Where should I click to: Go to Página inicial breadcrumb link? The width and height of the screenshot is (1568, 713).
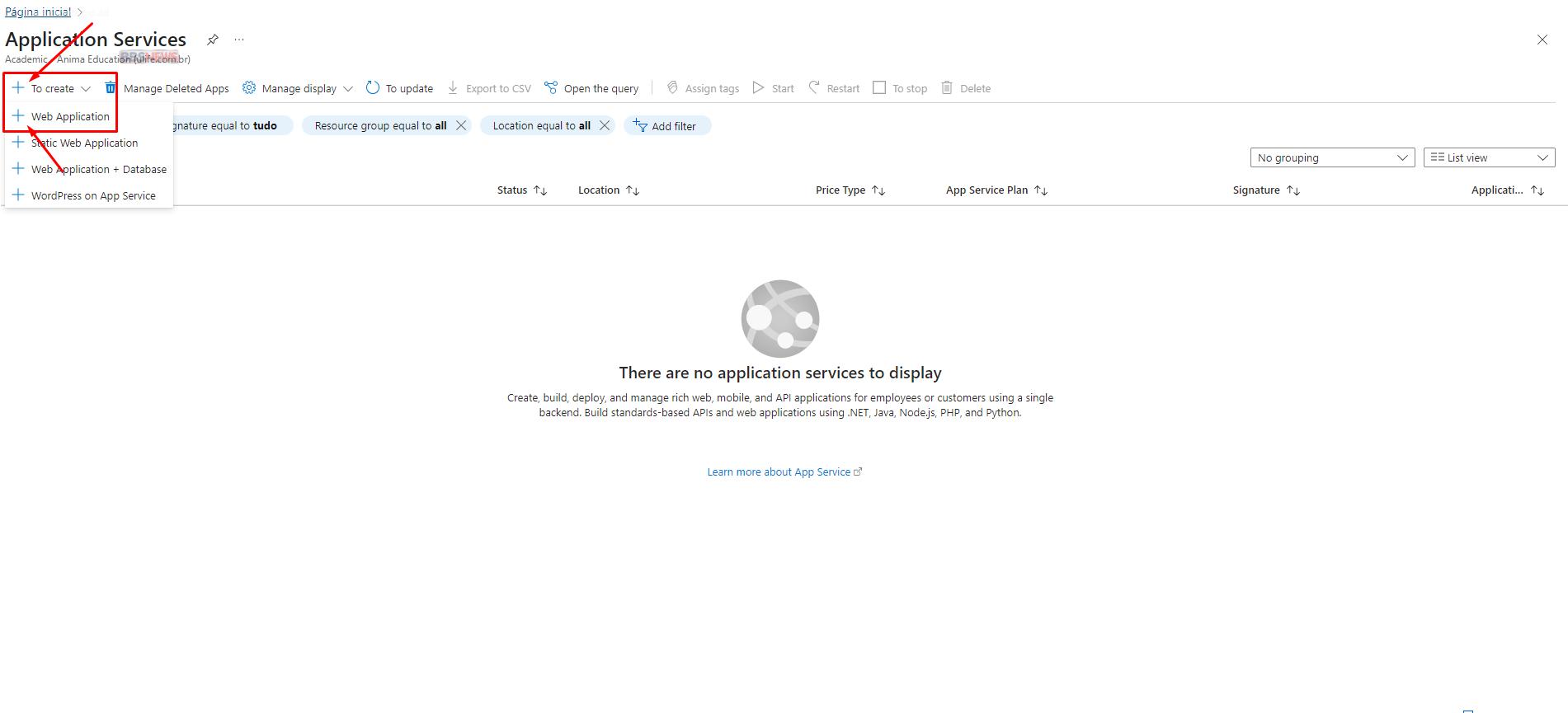(38, 12)
